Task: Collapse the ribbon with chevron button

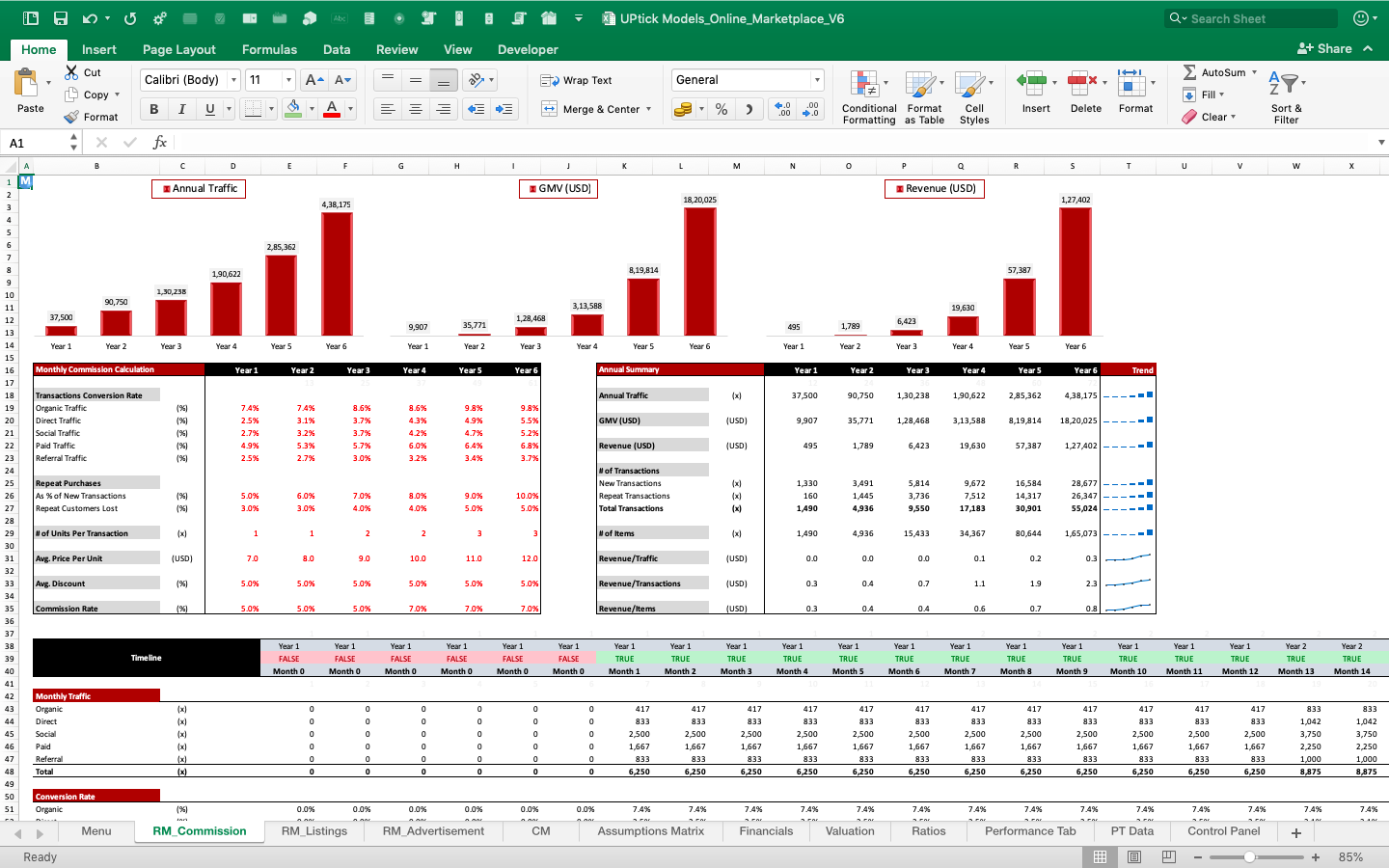Action: [1368, 48]
